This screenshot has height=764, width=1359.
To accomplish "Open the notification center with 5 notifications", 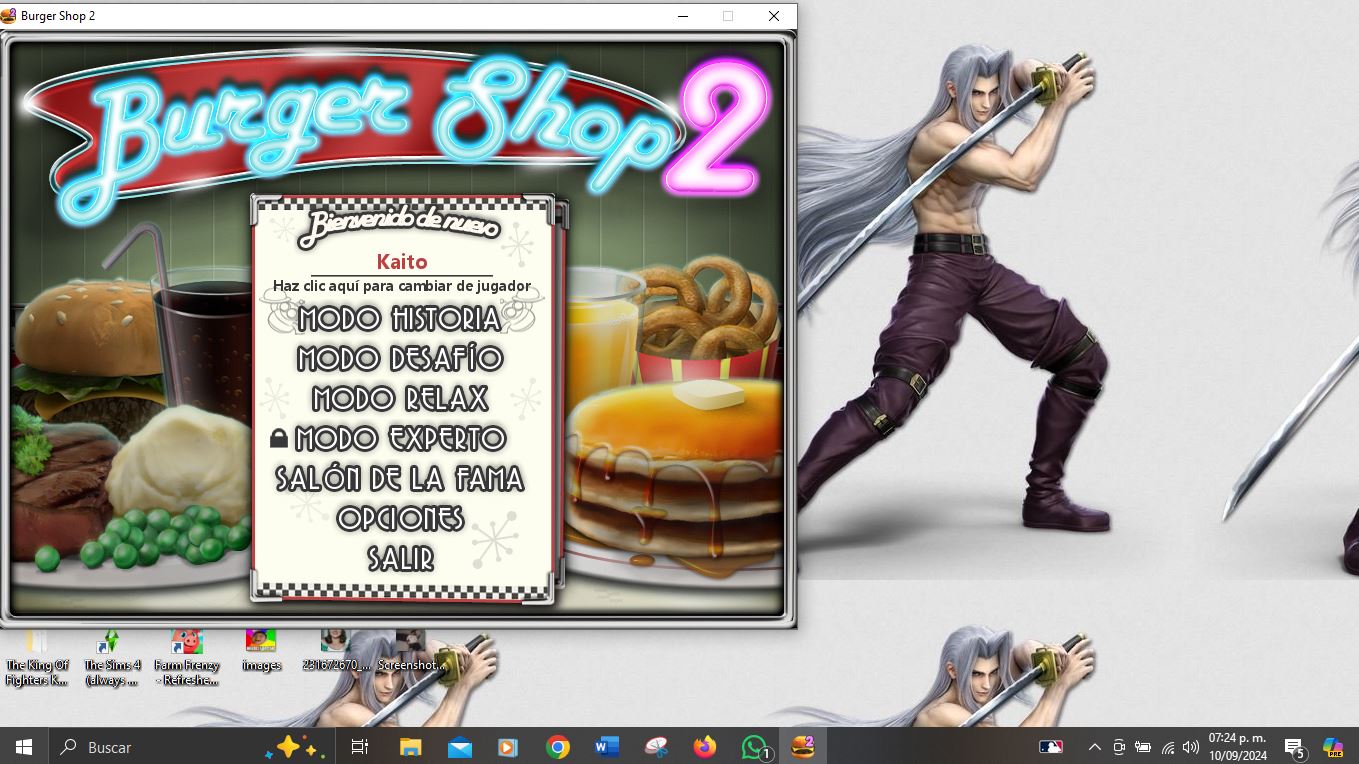I will point(1295,747).
